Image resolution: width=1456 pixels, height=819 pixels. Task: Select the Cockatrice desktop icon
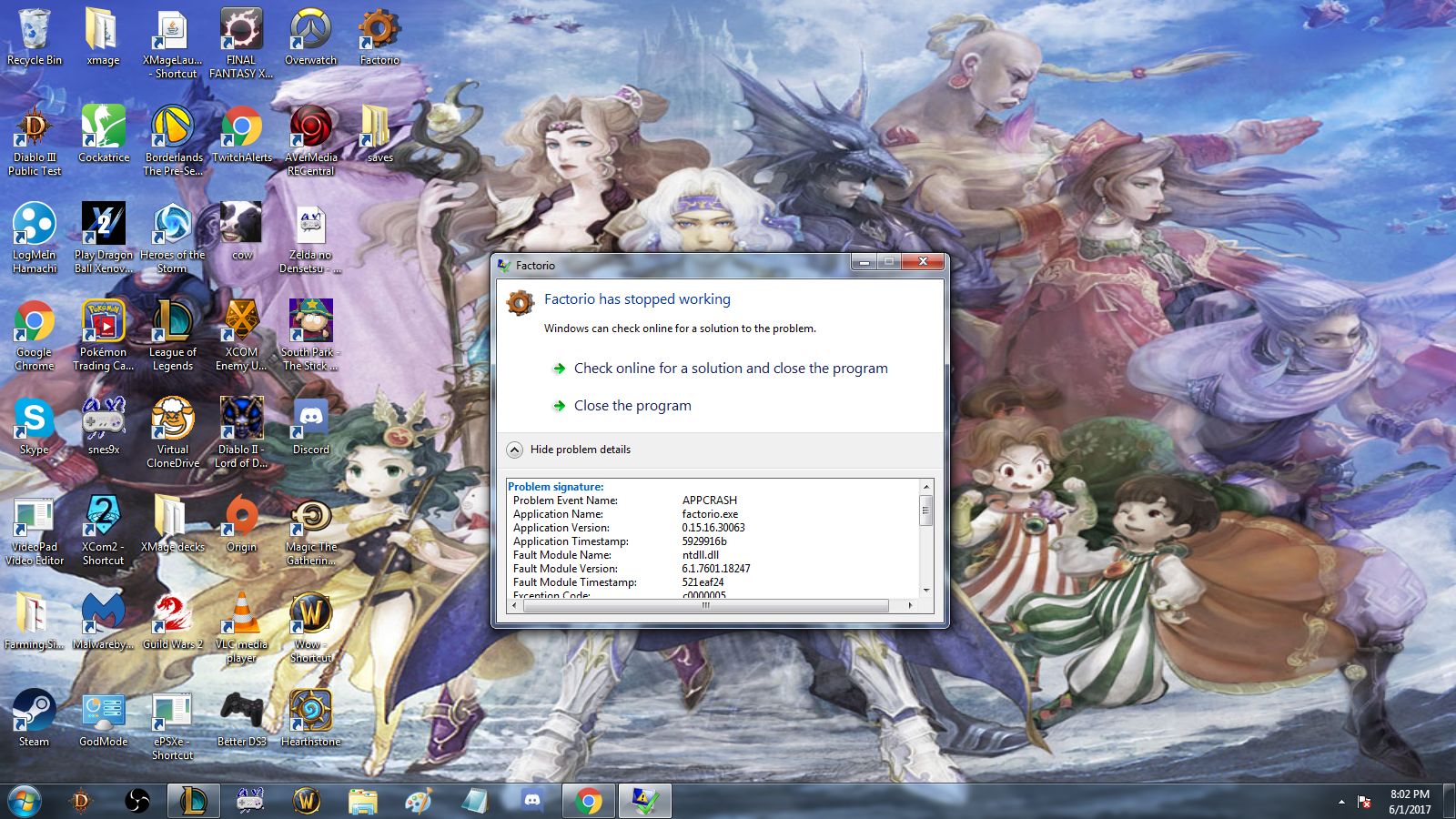click(104, 134)
